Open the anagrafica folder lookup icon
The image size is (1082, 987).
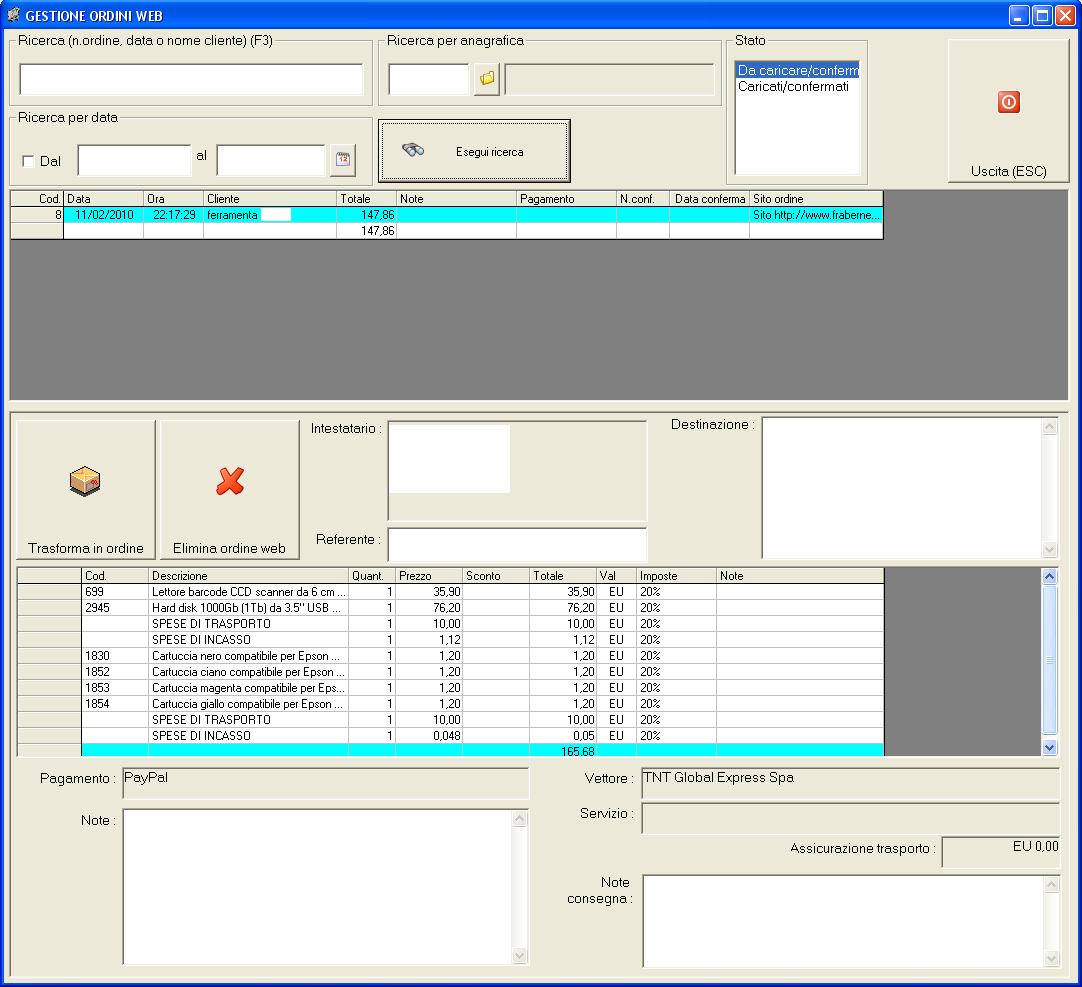486,79
